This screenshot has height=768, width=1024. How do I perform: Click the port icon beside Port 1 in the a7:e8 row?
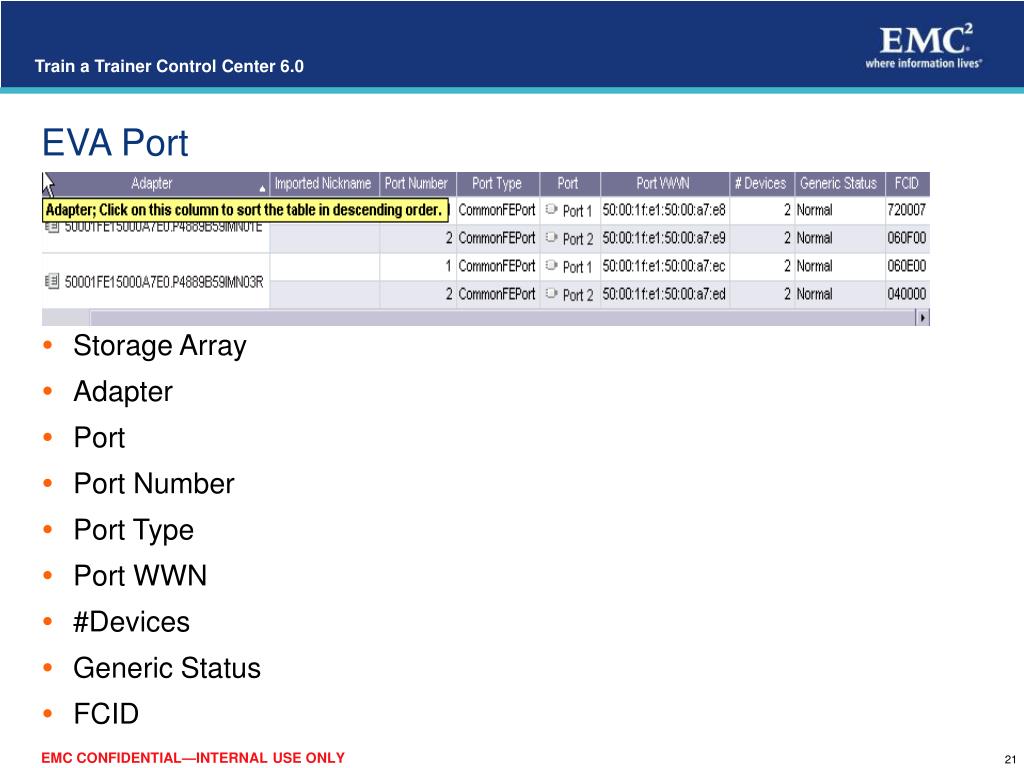coord(551,210)
